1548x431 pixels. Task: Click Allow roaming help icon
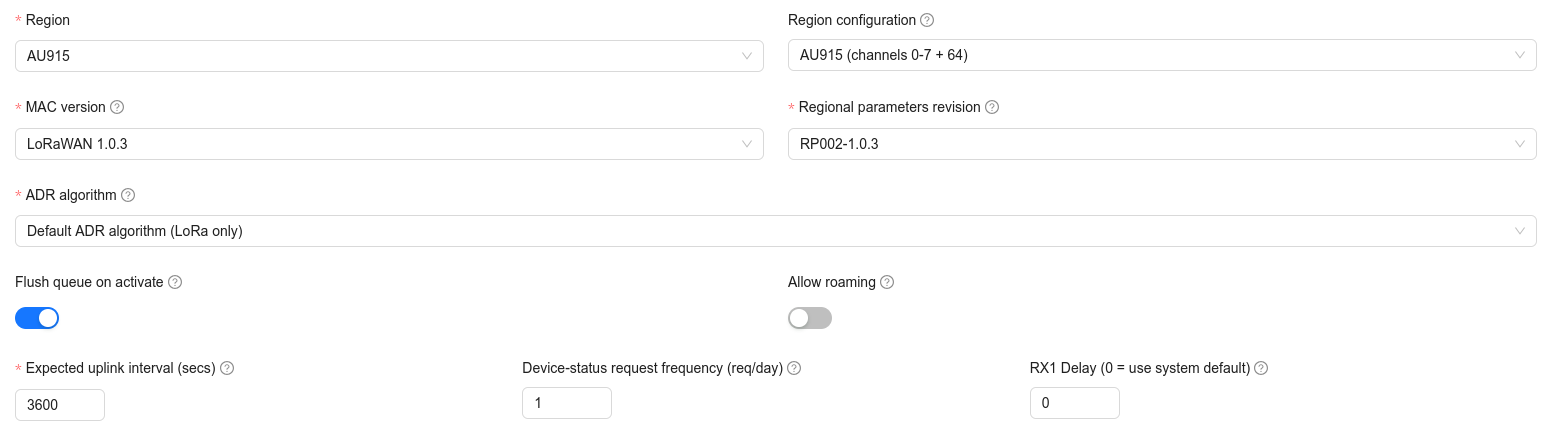tap(887, 282)
